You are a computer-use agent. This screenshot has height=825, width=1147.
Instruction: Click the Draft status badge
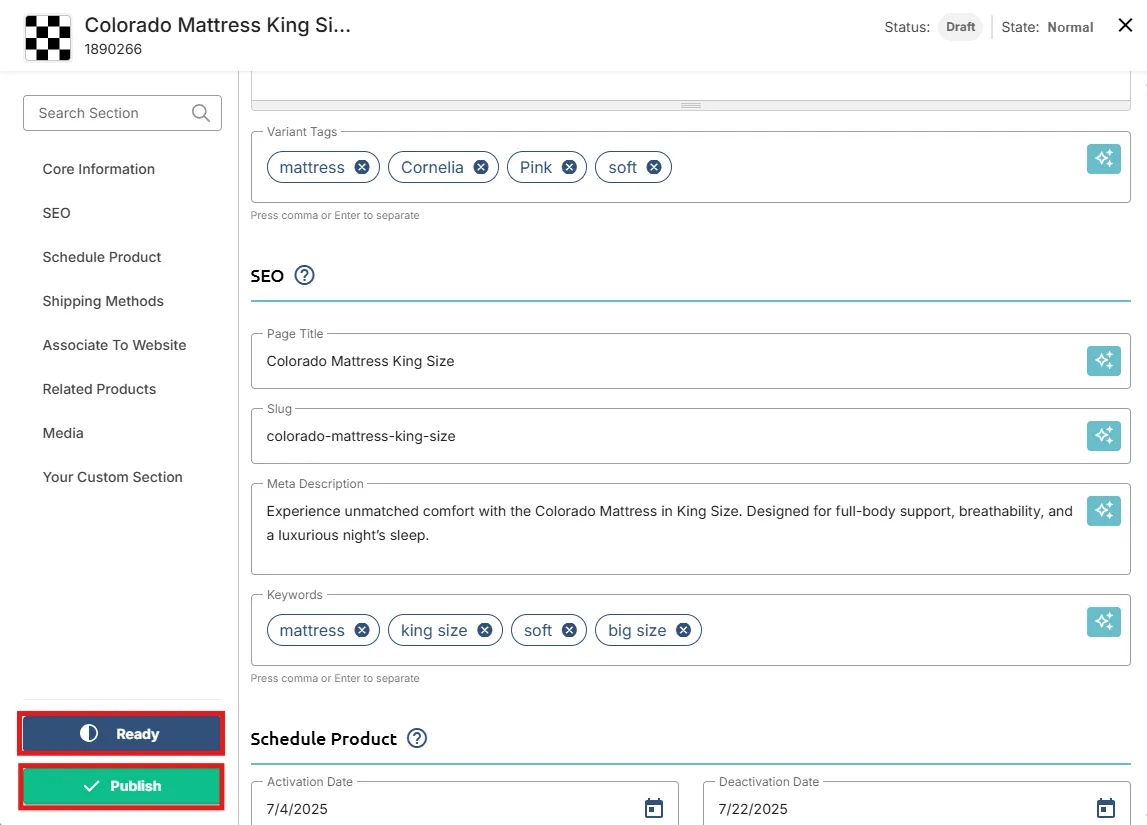tap(960, 27)
